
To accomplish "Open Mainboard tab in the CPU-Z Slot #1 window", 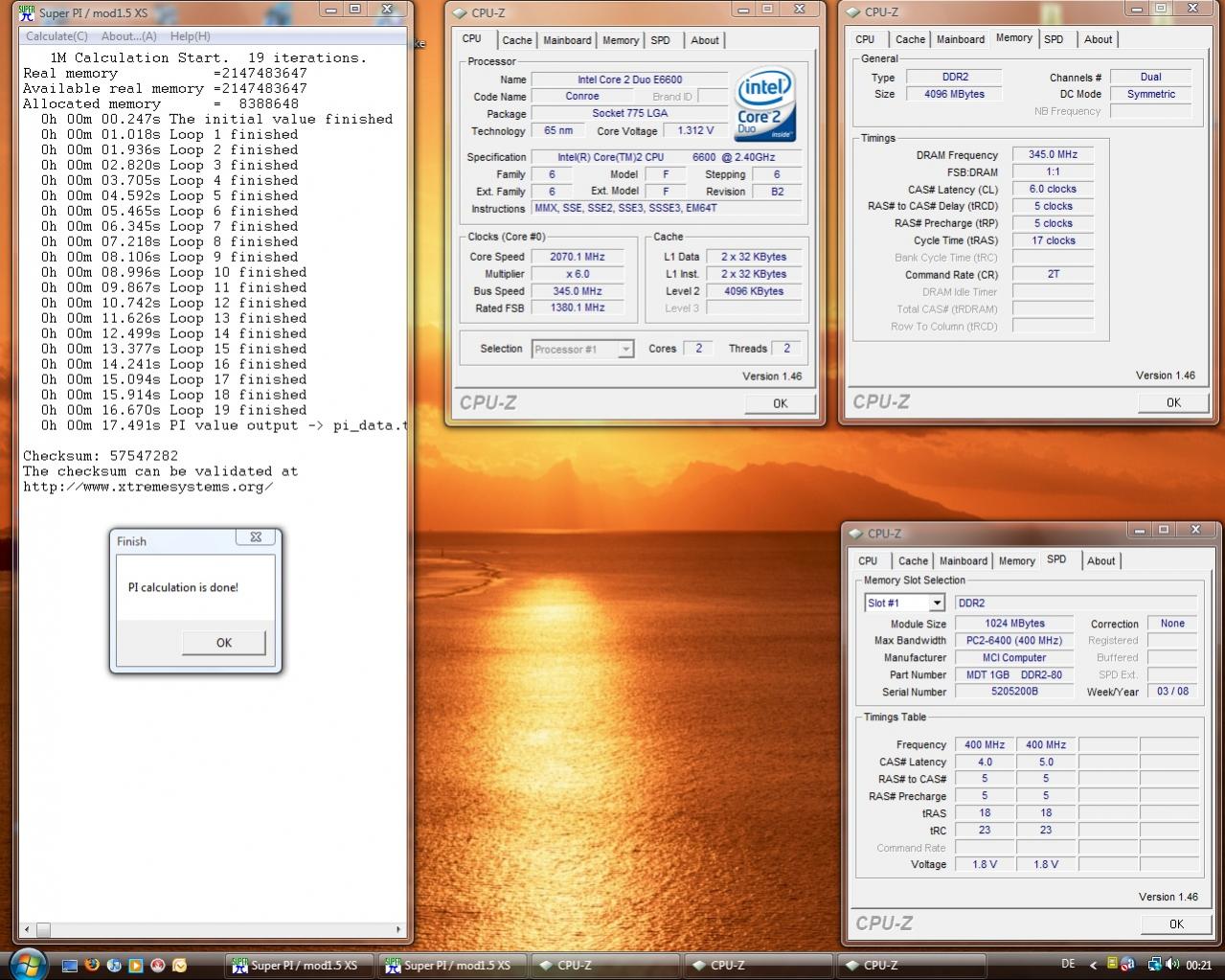I will (964, 561).
